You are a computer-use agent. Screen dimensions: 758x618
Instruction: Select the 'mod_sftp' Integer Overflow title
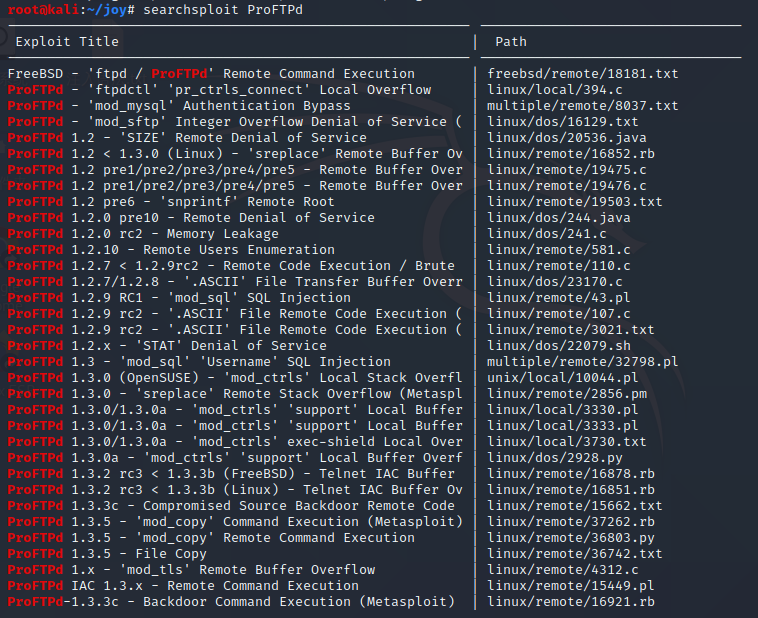pyautogui.click(x=235, y=121)
